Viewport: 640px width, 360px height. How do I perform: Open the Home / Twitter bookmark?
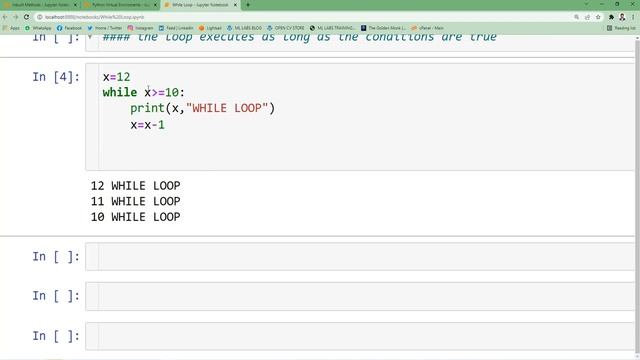coord(104,28)
